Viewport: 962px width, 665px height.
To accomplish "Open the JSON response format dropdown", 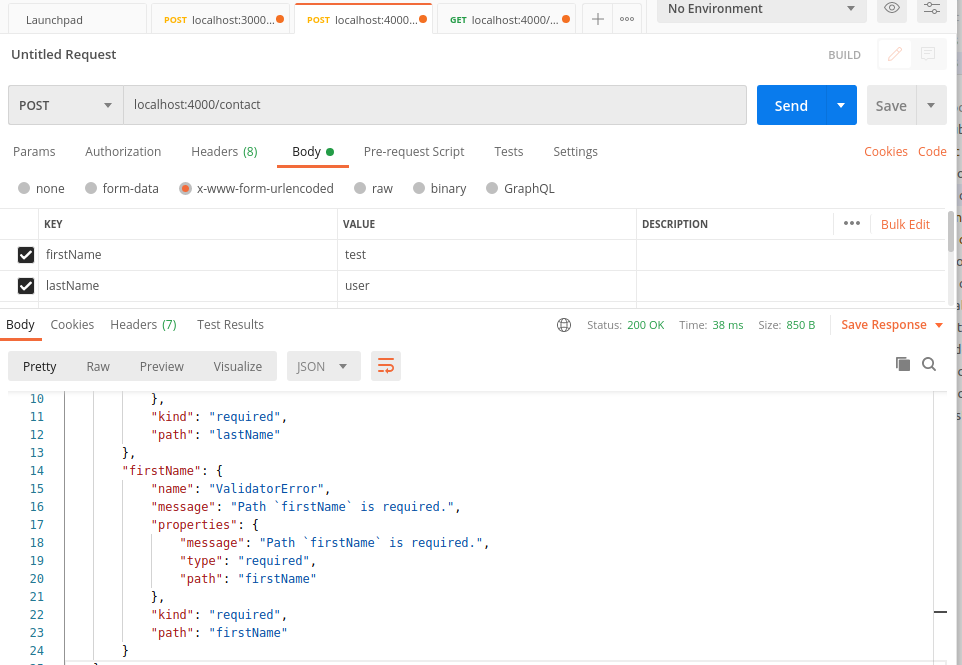I will 323,366.
